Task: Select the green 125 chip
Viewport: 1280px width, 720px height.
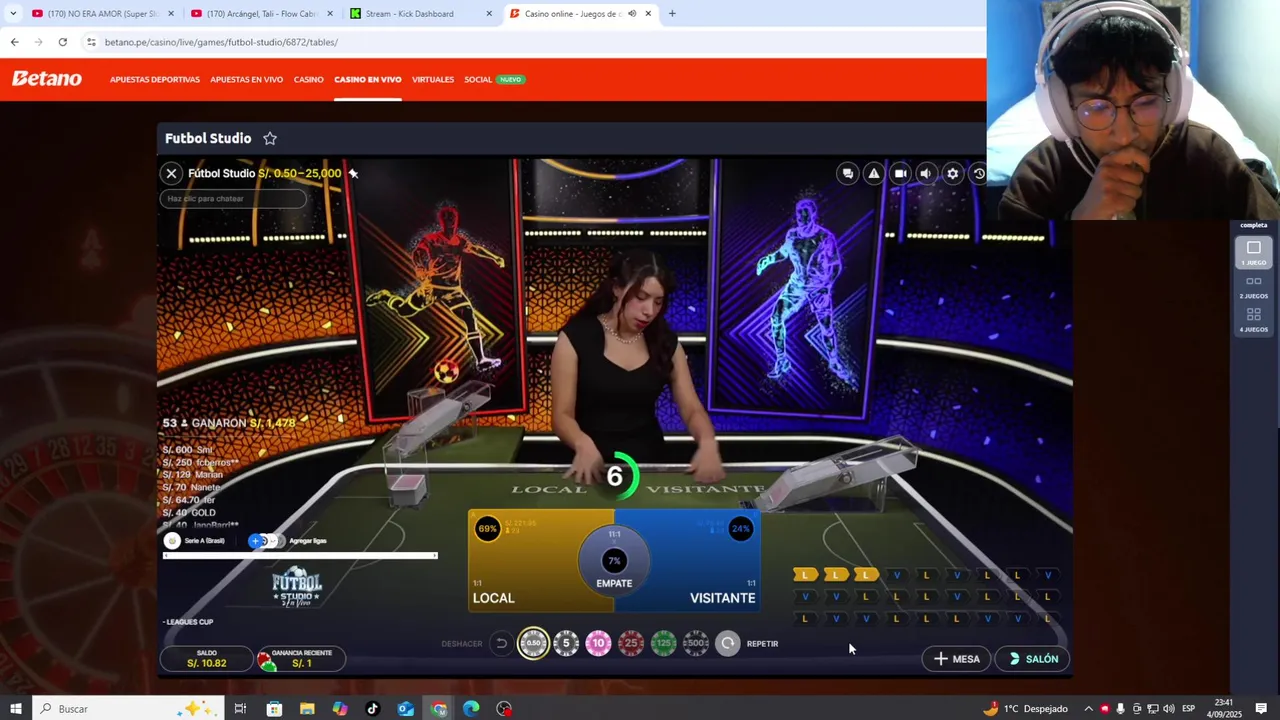Action: pos(663,643)
